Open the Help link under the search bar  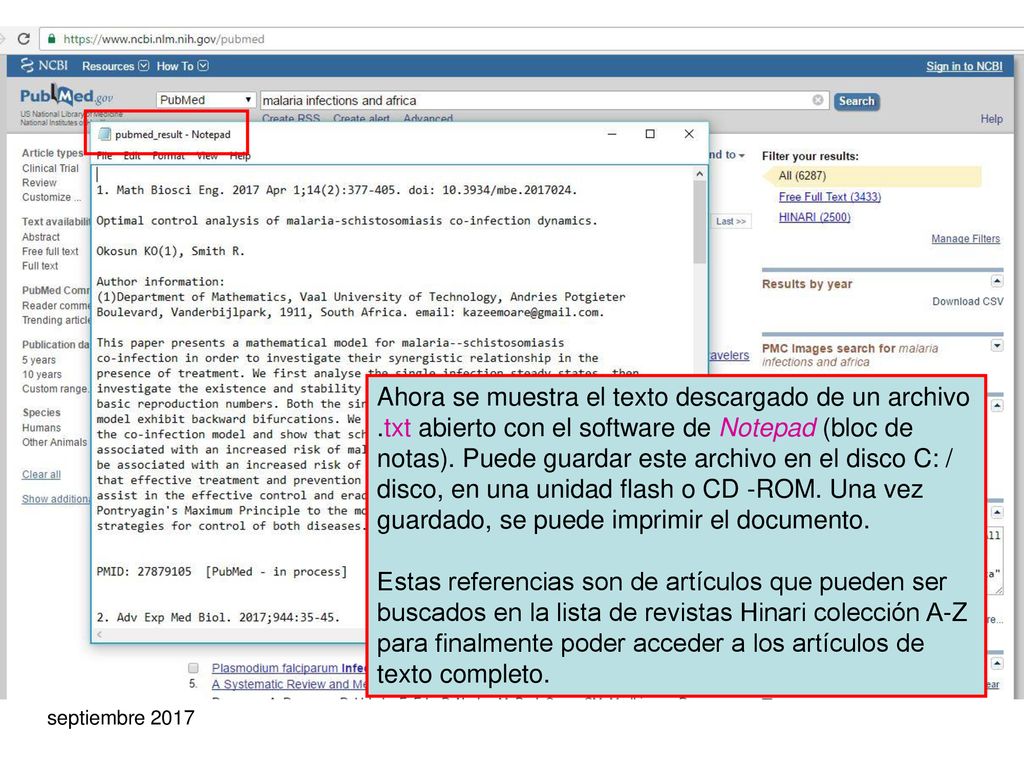click(991, 119)
